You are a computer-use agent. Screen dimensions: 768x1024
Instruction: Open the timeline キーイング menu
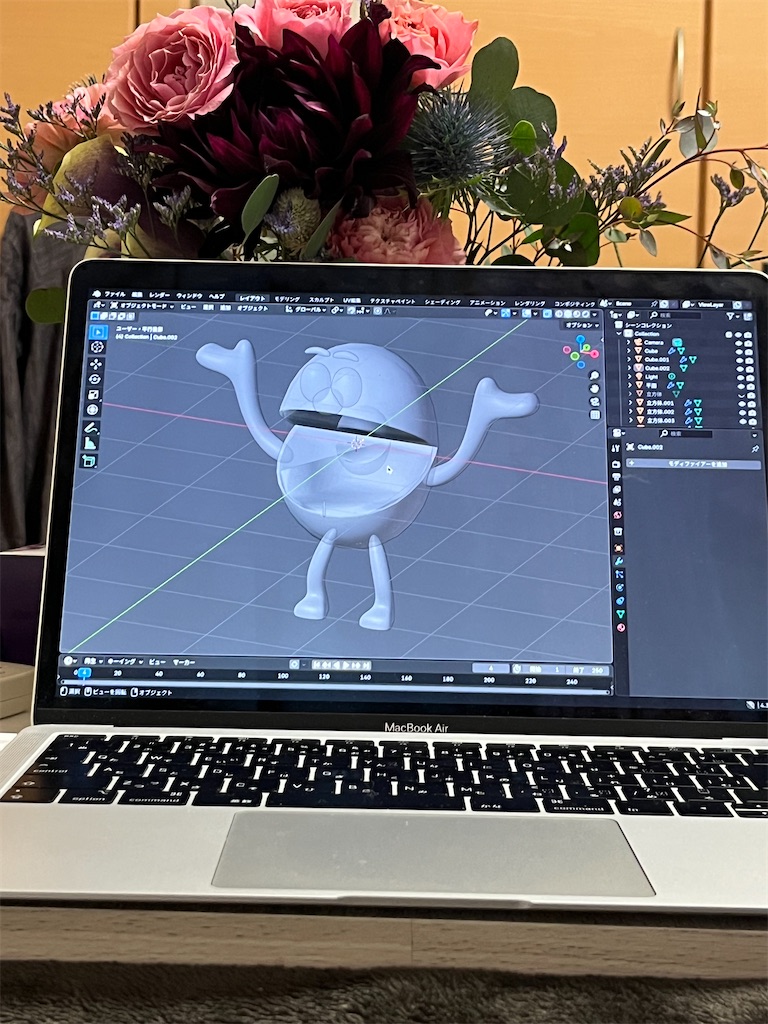pyautogui.click(x=125, y=661)
